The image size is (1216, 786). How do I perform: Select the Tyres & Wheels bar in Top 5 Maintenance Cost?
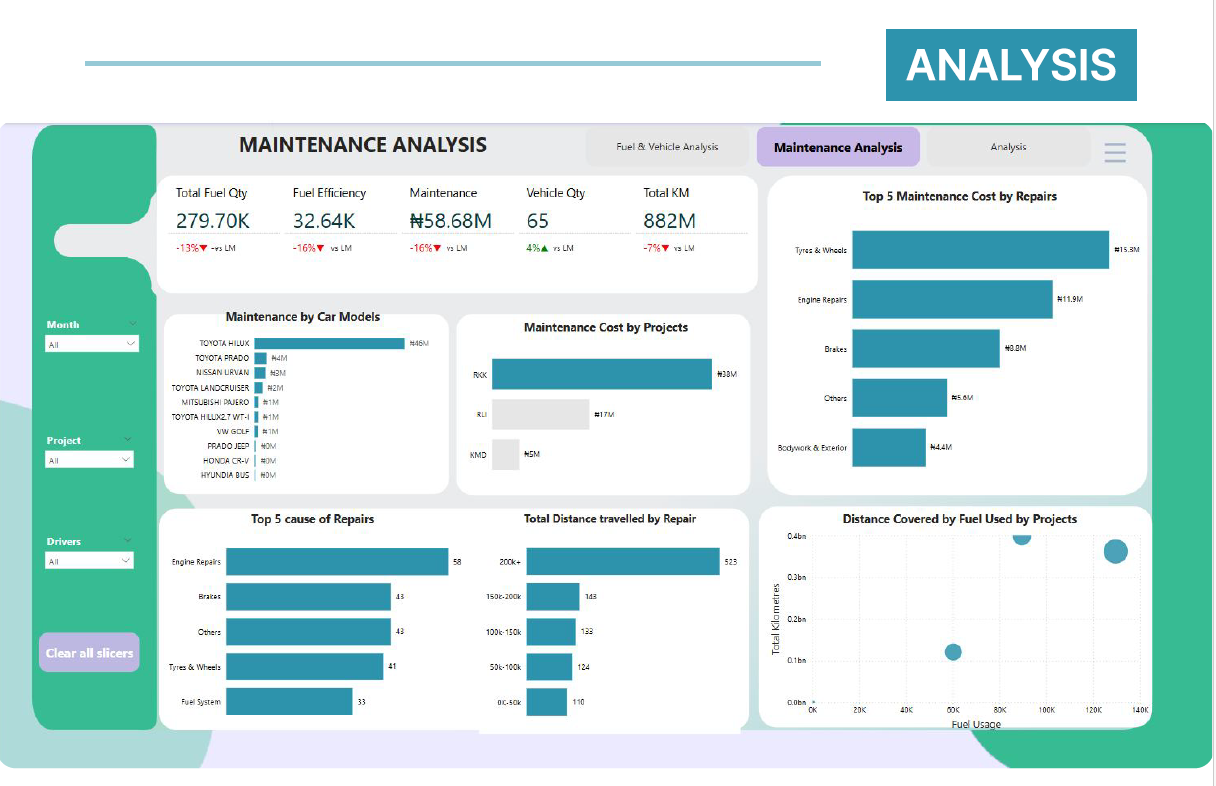[980, 250]
